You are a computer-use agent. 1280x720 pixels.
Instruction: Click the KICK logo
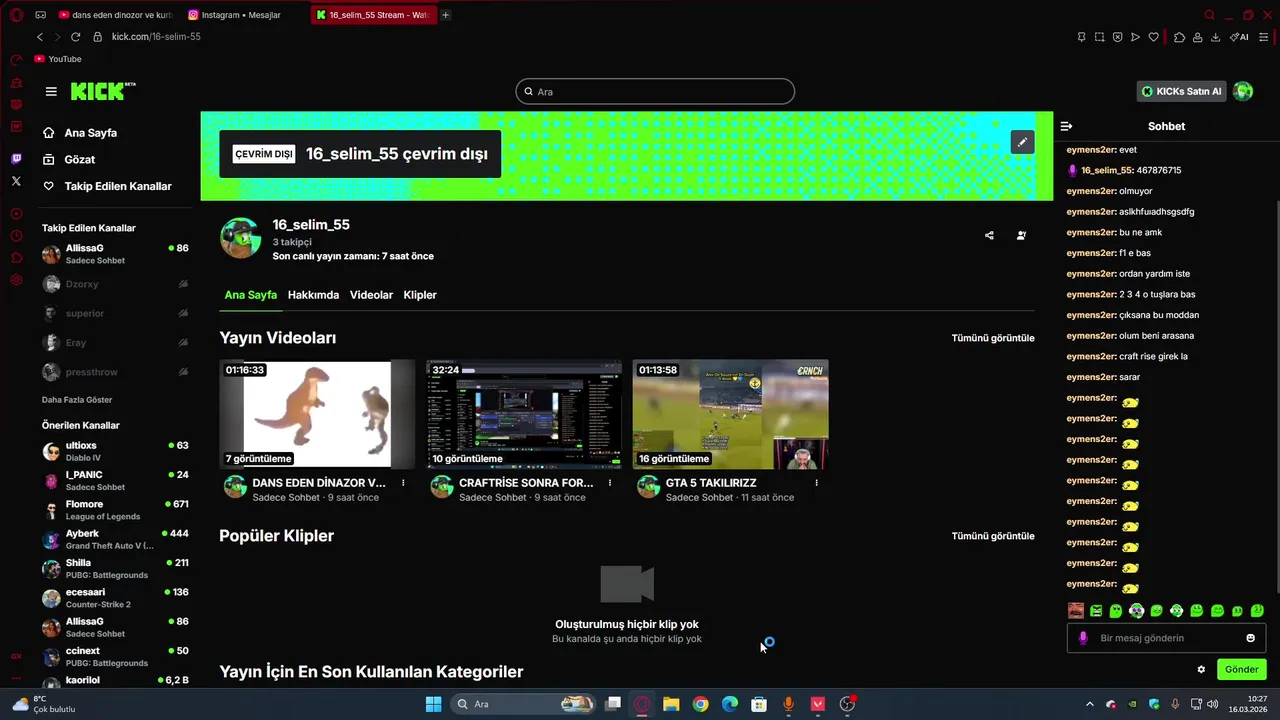pyautogui.click(x=102, y=91)
